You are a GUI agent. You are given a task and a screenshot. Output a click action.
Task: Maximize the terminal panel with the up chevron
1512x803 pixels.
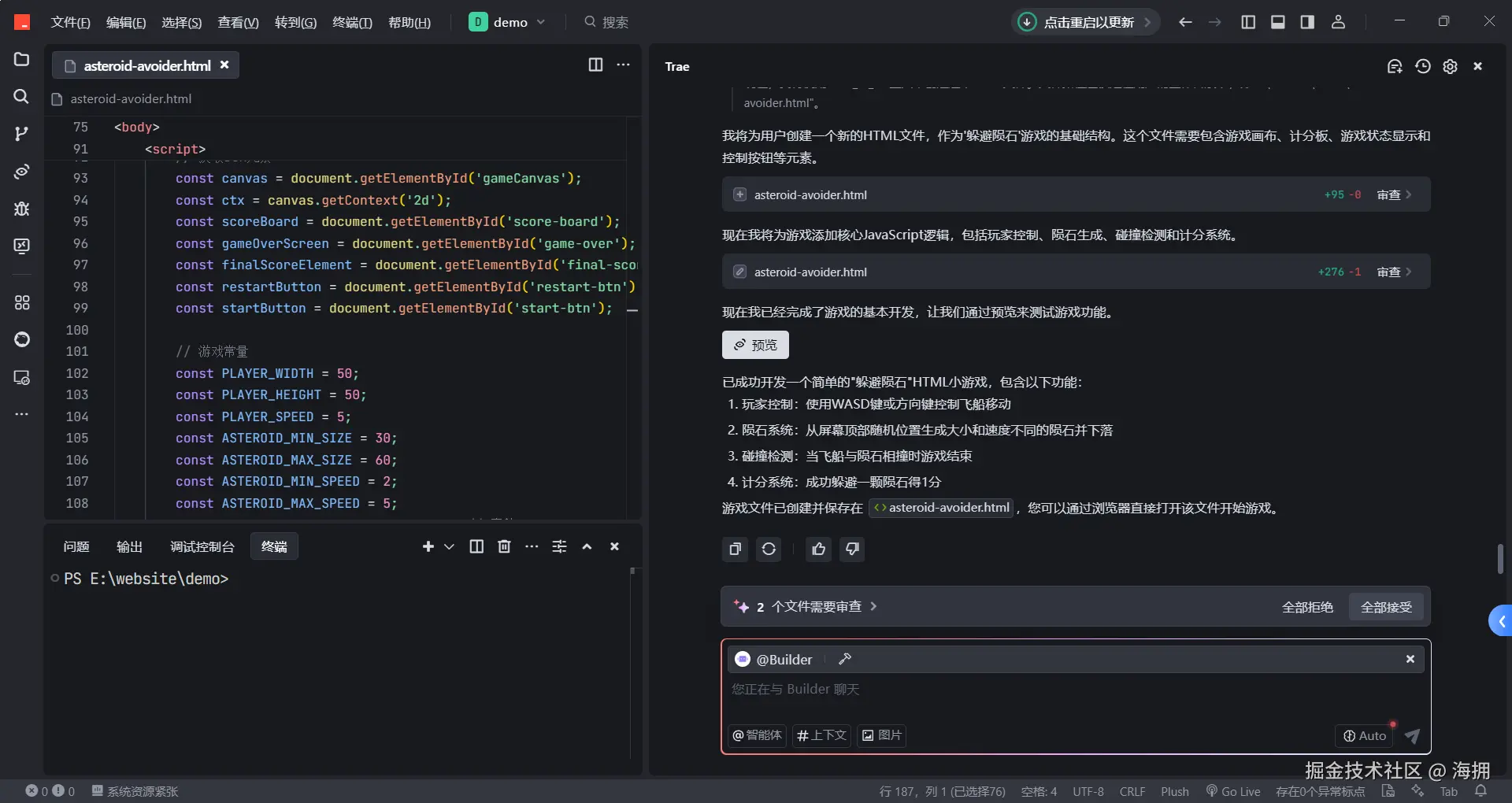pyautogui.click(x=587, y=546)
